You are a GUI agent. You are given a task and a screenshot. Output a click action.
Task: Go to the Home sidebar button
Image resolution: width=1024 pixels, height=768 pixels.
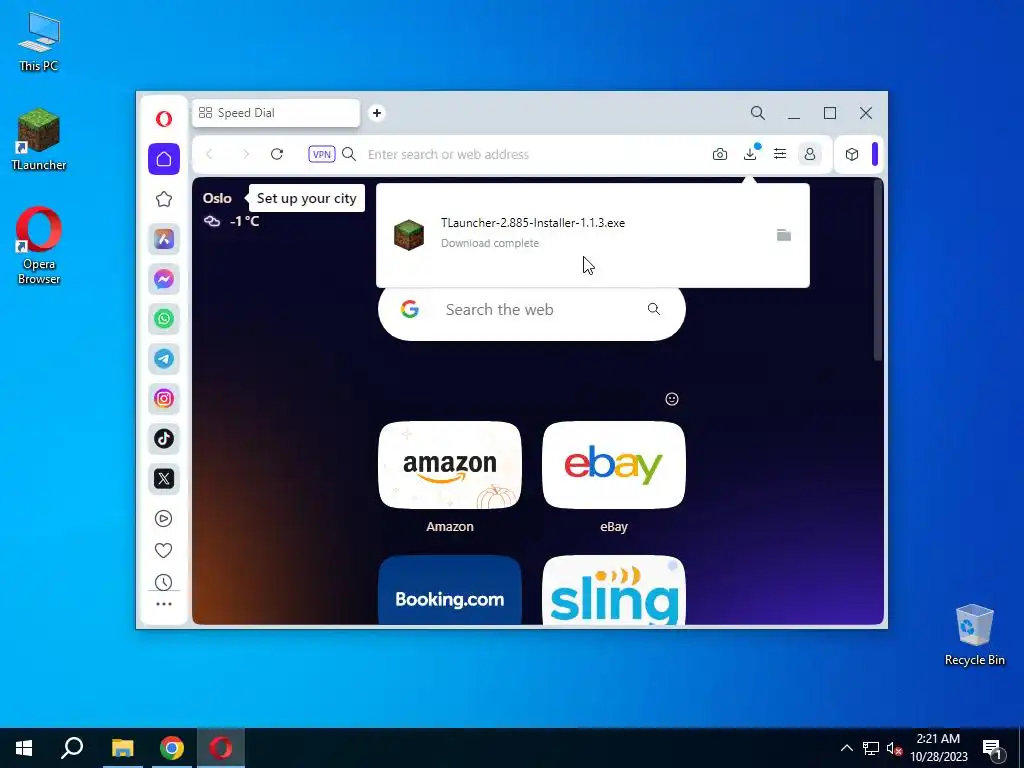164,159
